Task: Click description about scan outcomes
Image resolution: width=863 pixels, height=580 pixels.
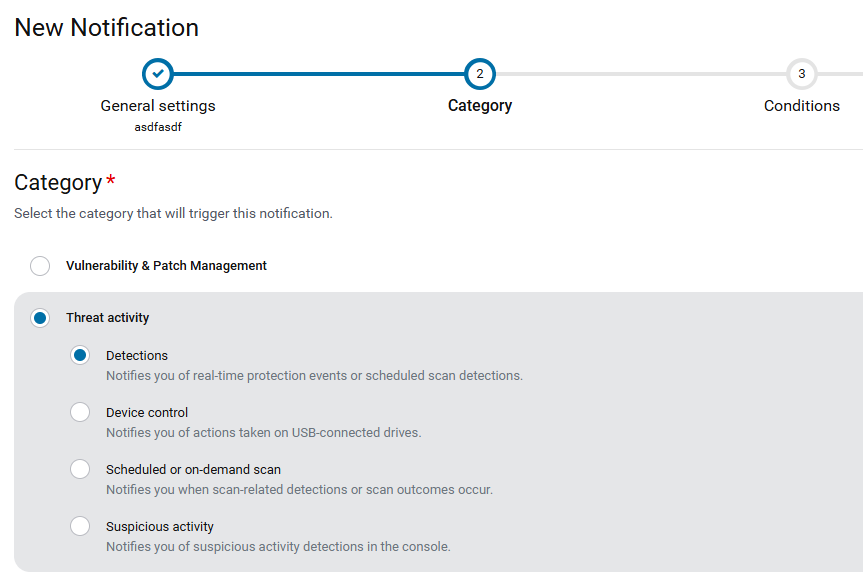Action: click(299, 490)
